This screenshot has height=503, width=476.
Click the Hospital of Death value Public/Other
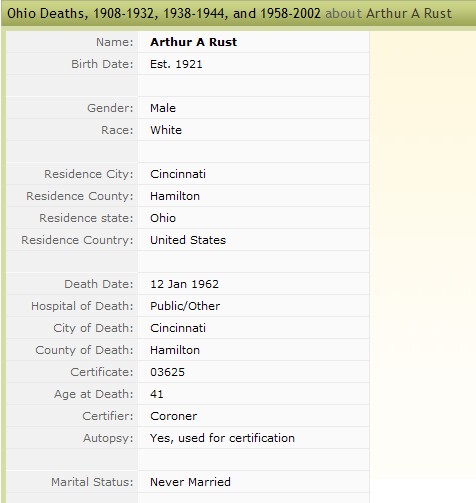[x=185, y=306]
